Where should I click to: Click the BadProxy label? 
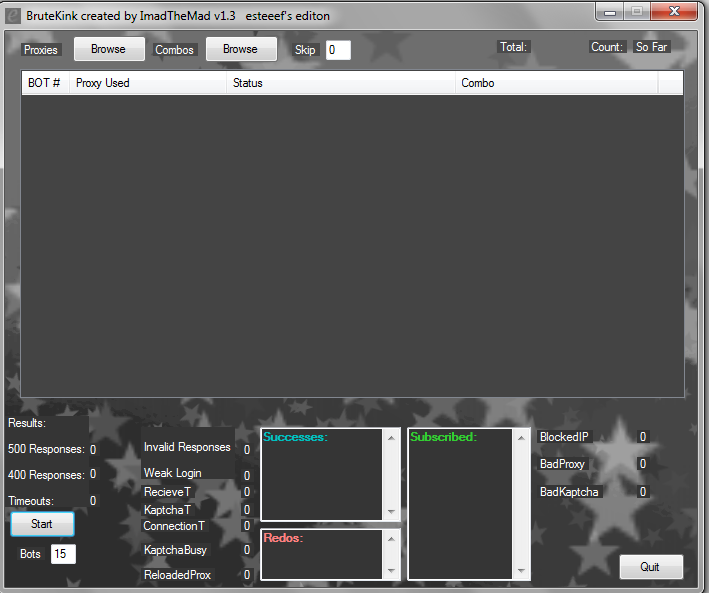[562, 464]
